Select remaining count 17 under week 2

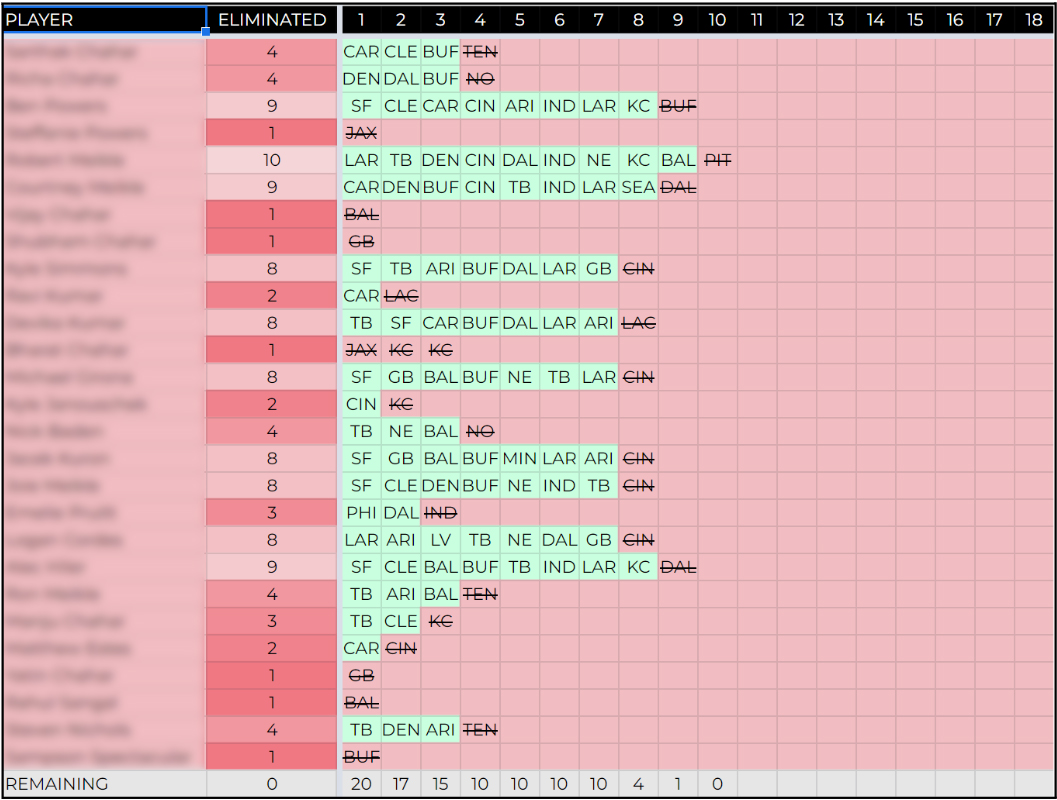click(x=401, y=784)
